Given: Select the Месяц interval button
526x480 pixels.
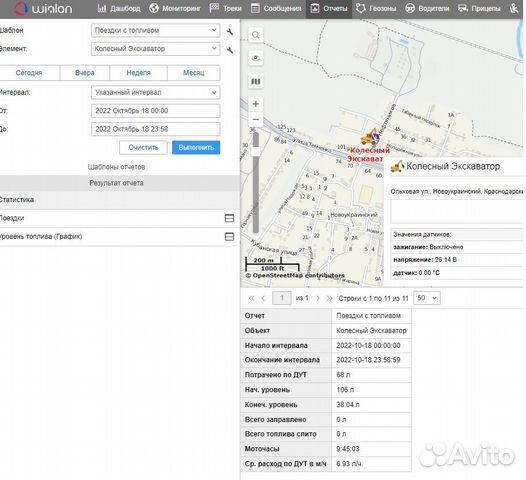Looking at the screenshot, I should coord(194,73).
